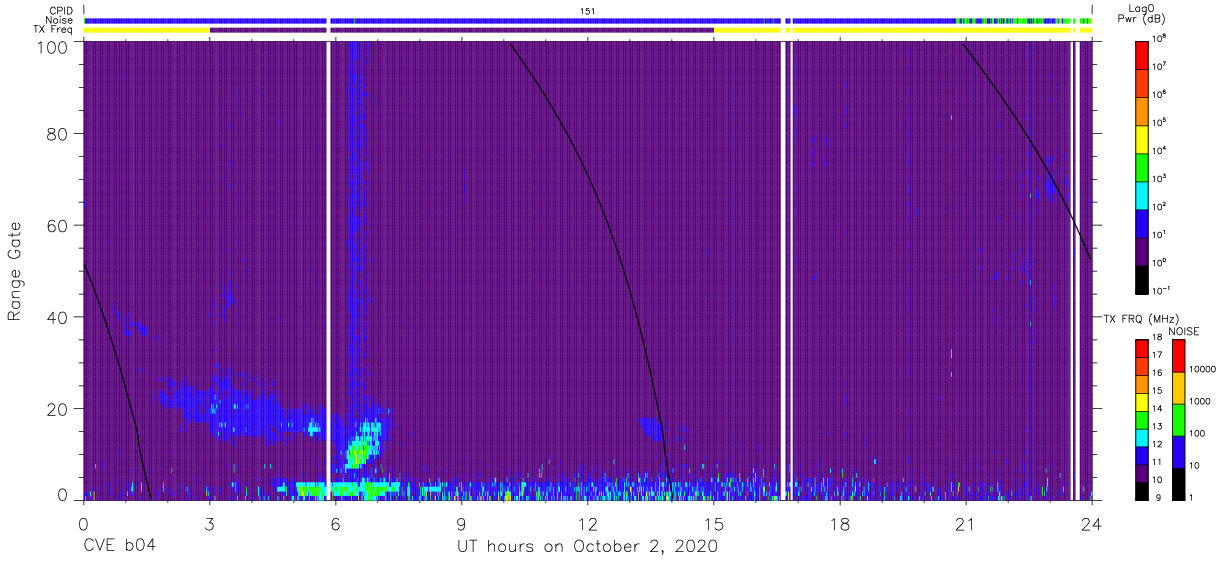Click the '1000' tick on NOISE colorbar
Image resolution: width=1228 pixels, height=567 pixels.
coord(1199,402)
